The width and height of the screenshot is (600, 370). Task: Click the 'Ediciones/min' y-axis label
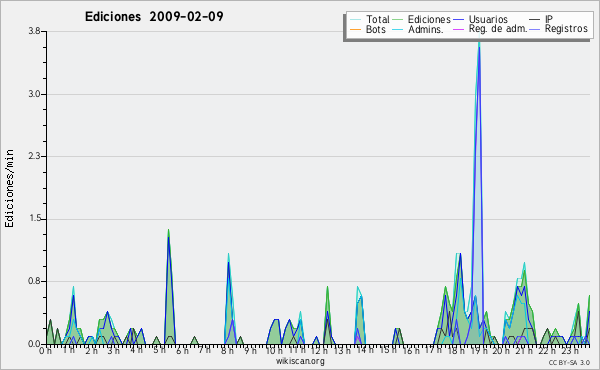(9, 188)
